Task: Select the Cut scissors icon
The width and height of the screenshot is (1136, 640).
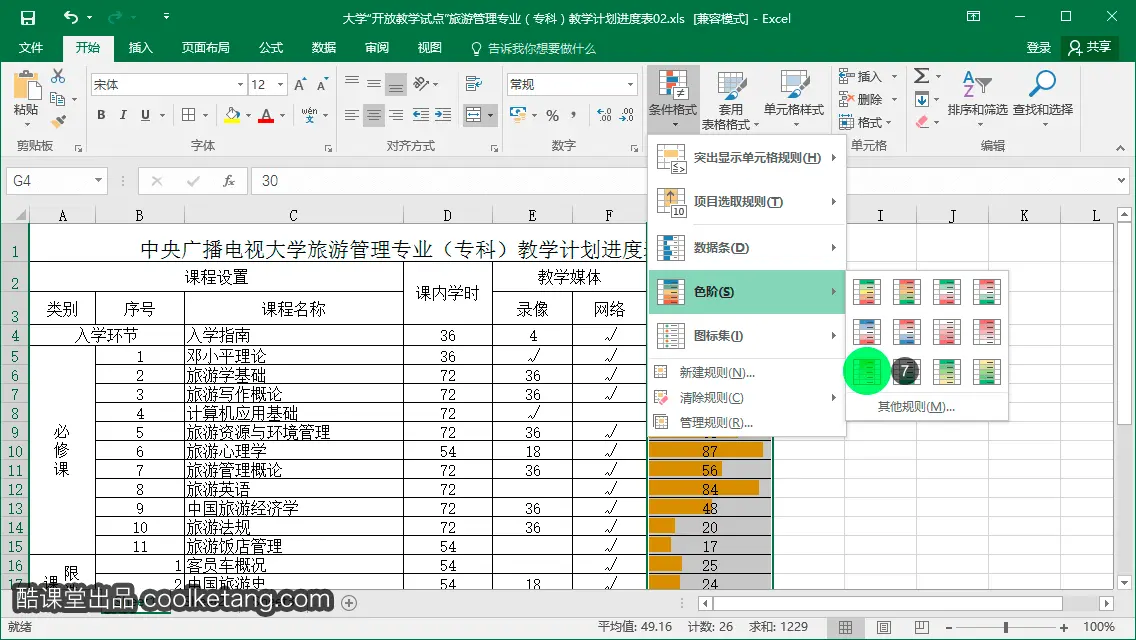Action: 58,76
